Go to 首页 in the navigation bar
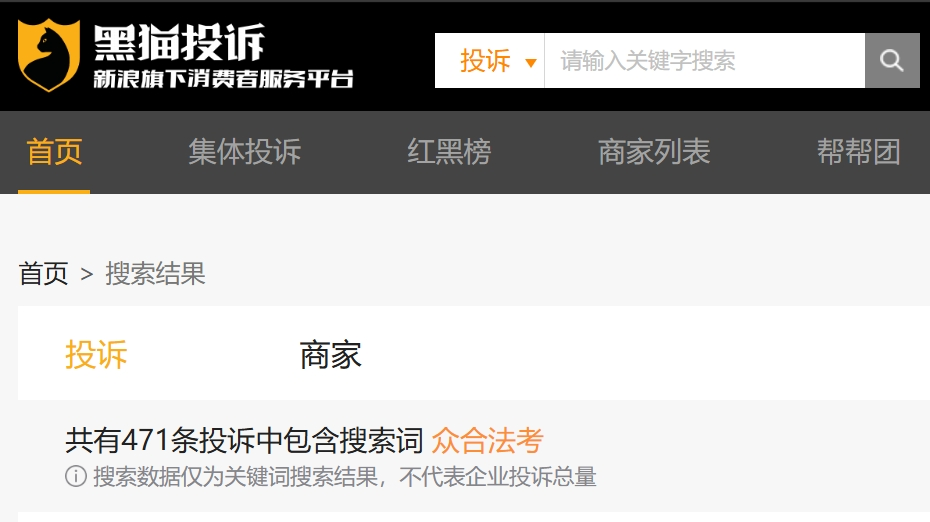930x522 pixels. point(54,152)
